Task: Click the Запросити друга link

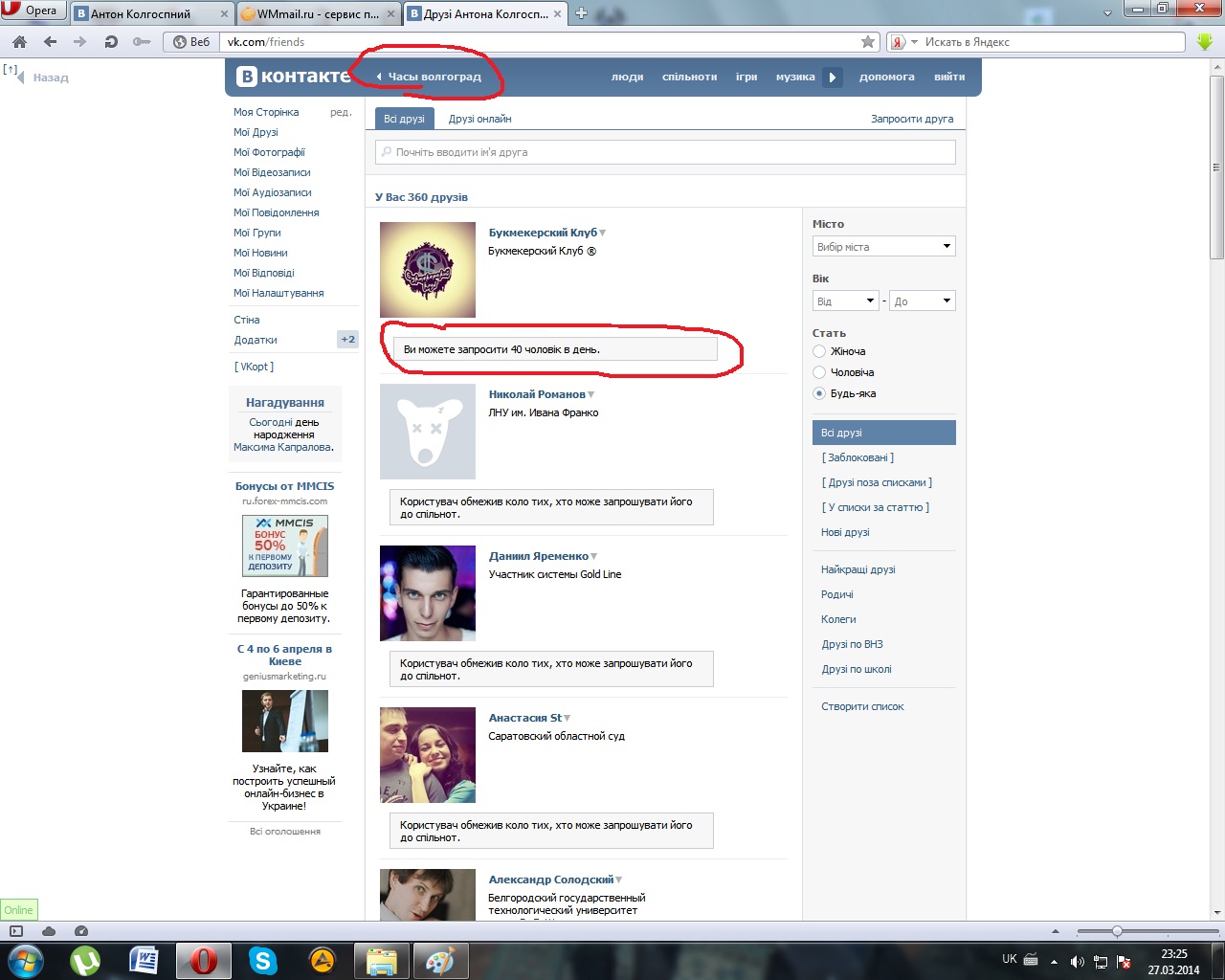Action: [912, 119]
